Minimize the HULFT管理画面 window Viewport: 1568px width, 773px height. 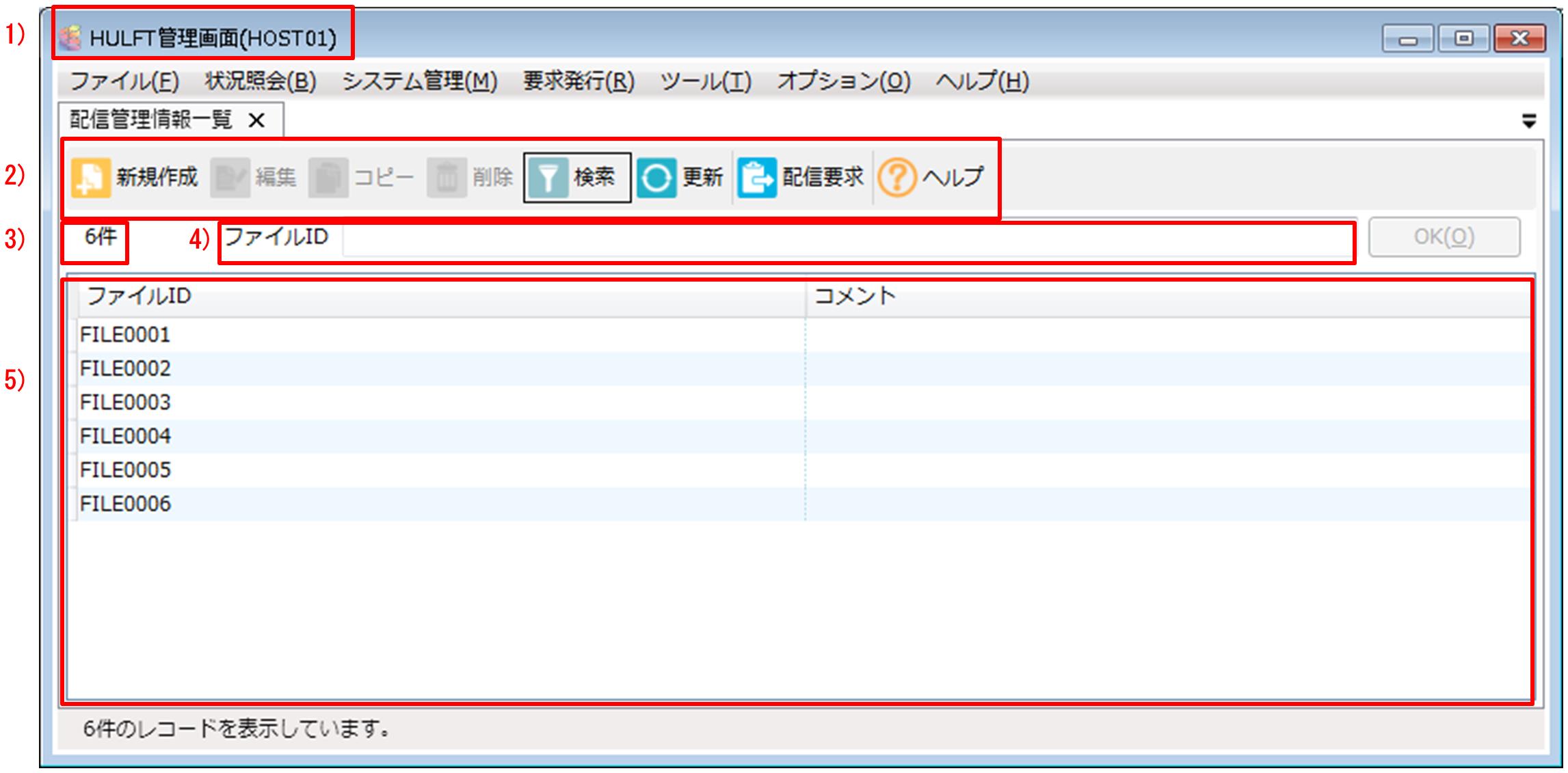tap(1409, 39)
